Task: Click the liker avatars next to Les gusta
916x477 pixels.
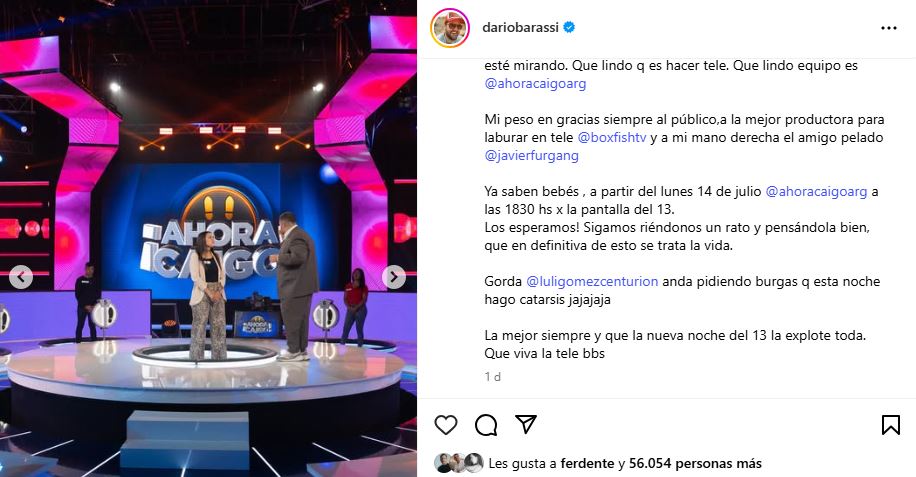Action: [x=459, y=463]
